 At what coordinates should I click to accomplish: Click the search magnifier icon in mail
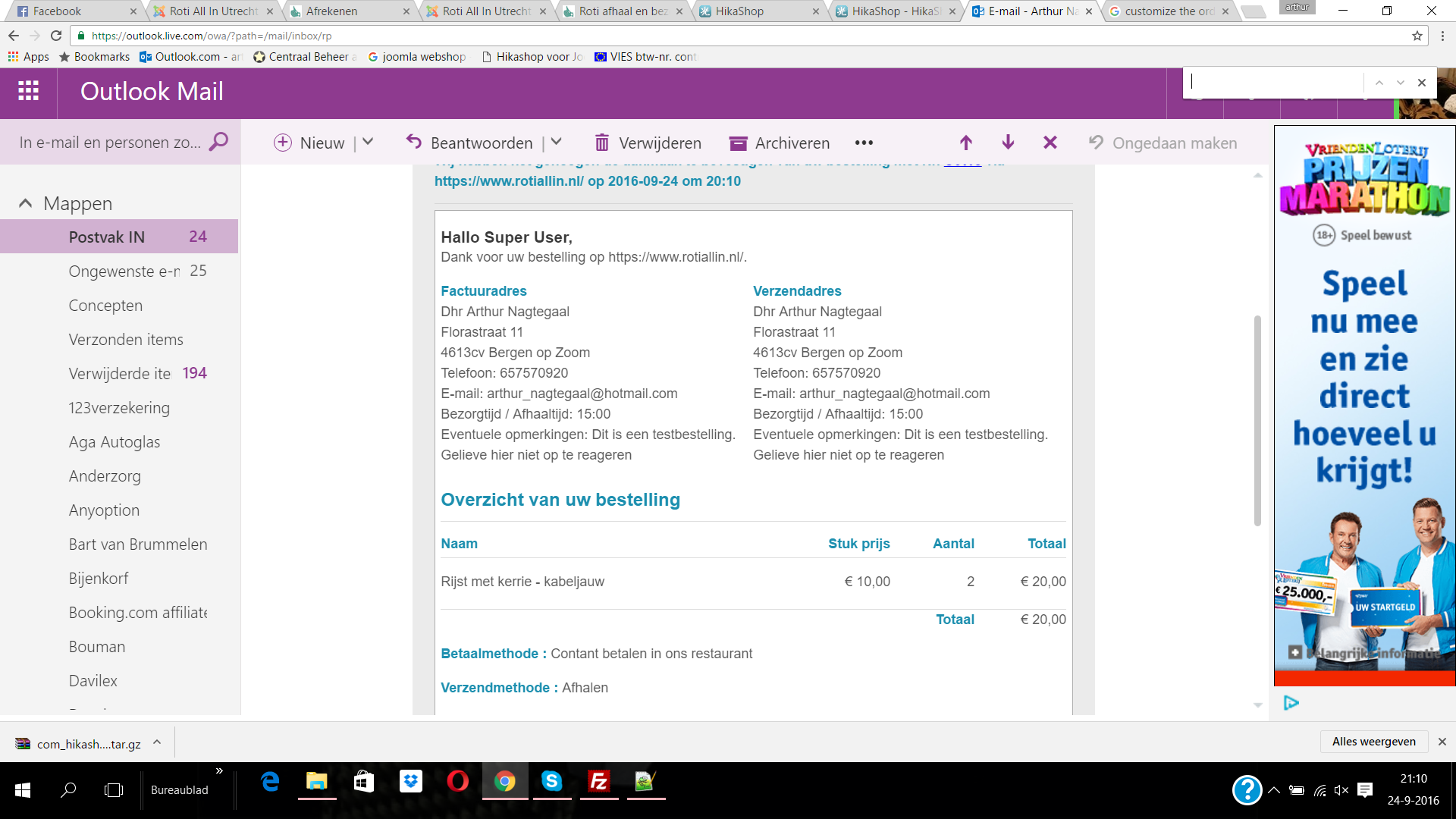point(218,142)
